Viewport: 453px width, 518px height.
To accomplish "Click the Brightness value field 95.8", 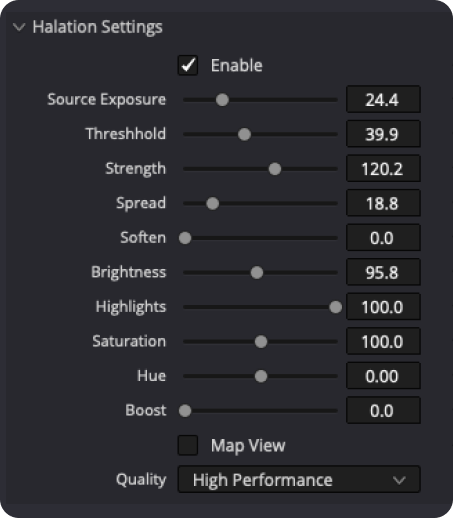I will click(x=383, y=272).
